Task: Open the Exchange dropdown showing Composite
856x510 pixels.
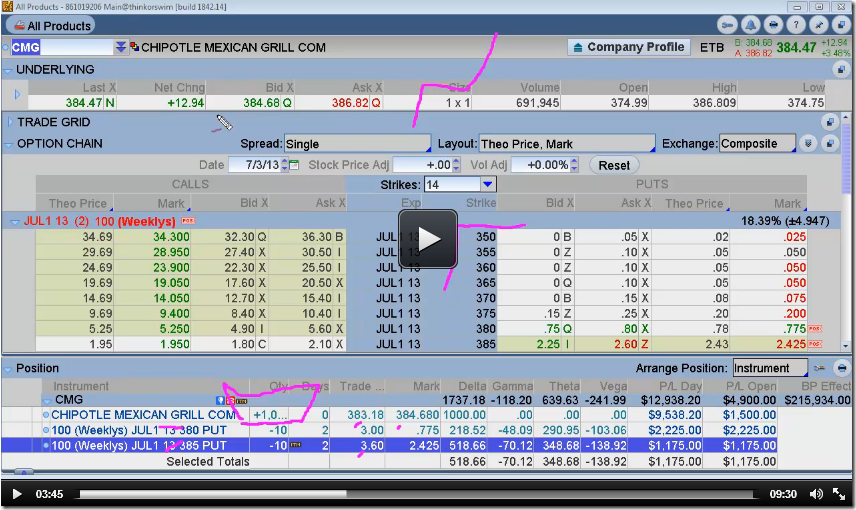Action: (757, 144)
